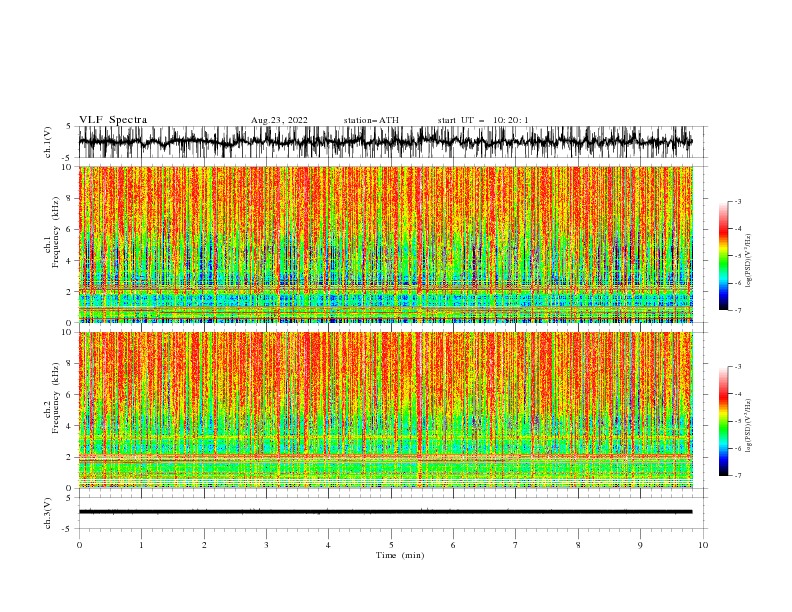Click time-axis tick label "7"
Screen dimensions: 792x612
point(516,545)
